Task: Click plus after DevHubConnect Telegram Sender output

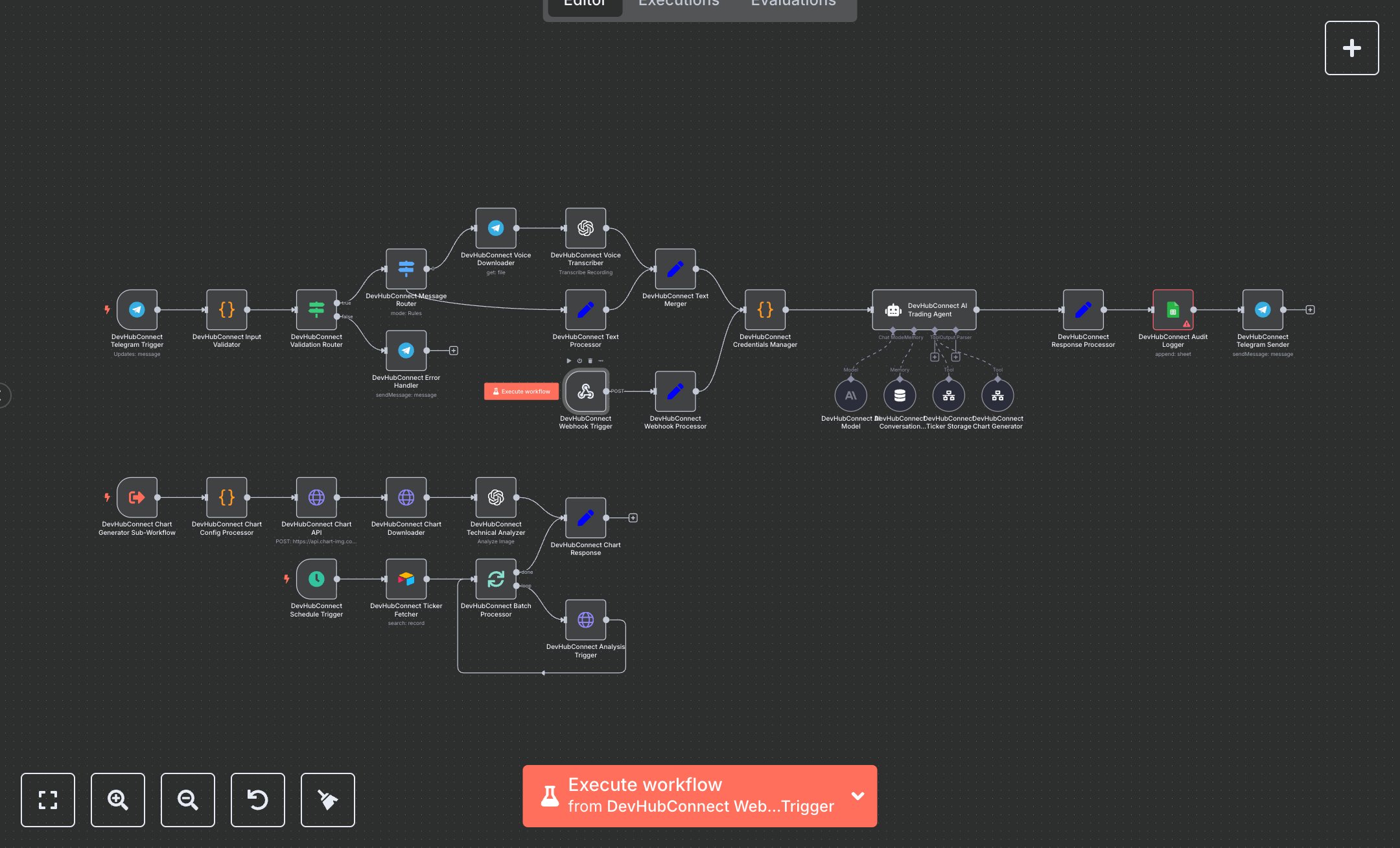Action: [1310, 310]
